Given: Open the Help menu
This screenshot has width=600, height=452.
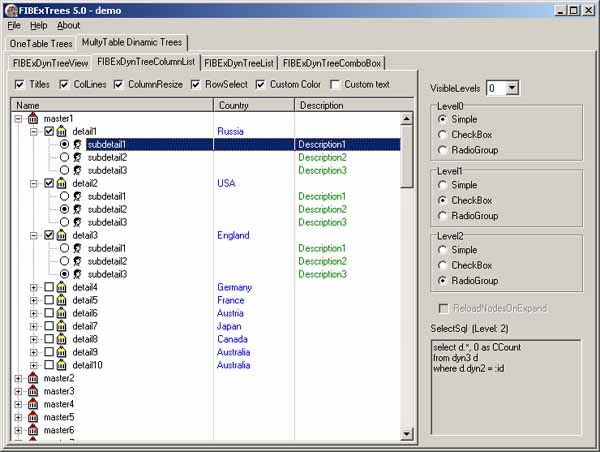Looking at the screenshot, I should (39, 26).
